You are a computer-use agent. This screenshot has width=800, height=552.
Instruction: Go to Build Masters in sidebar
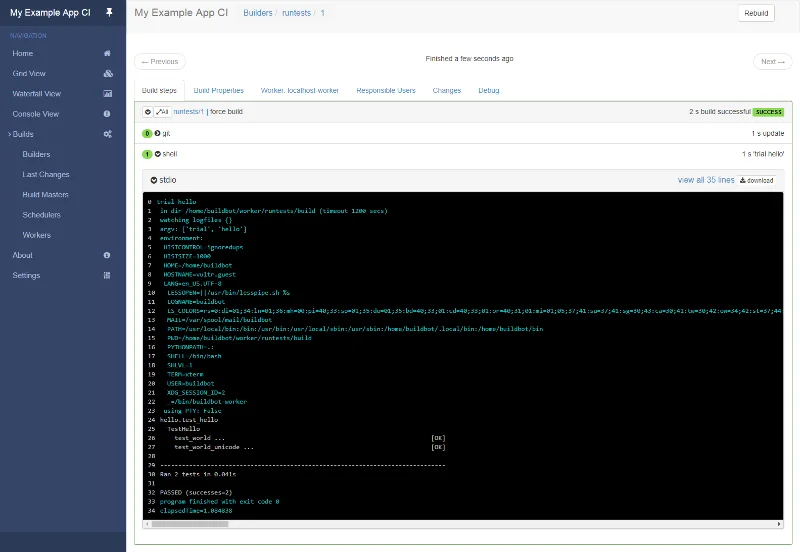point(45,194)
